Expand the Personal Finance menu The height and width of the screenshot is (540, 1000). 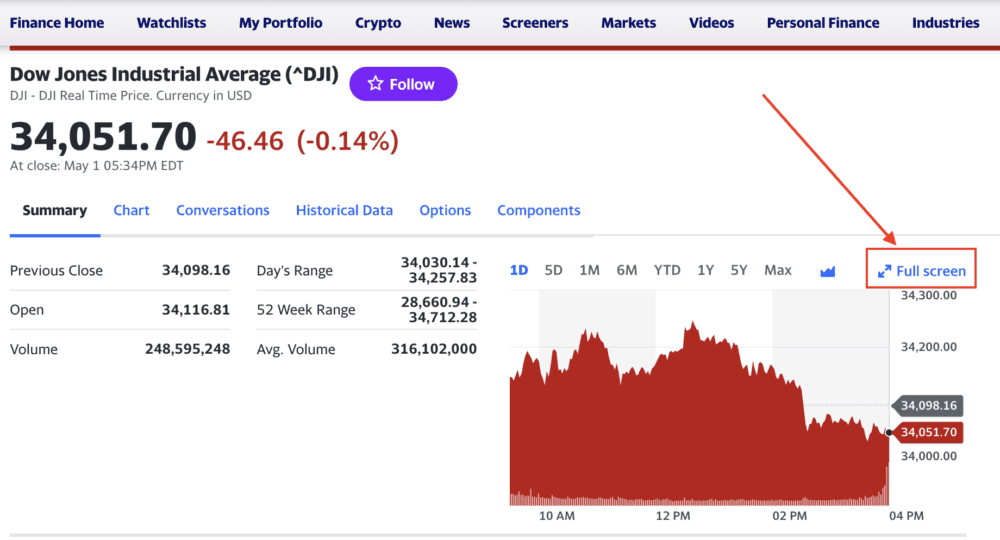tap(823, 22)
